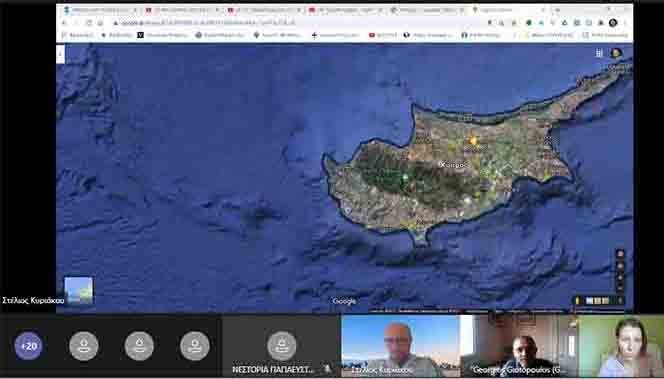Select the ΝΕΣΤΟΡΙΑ ΠΑΠΑΕΥΣΤ... participant tile
The width and height of the screenshot is (664, 379).
tap(281, 346)
